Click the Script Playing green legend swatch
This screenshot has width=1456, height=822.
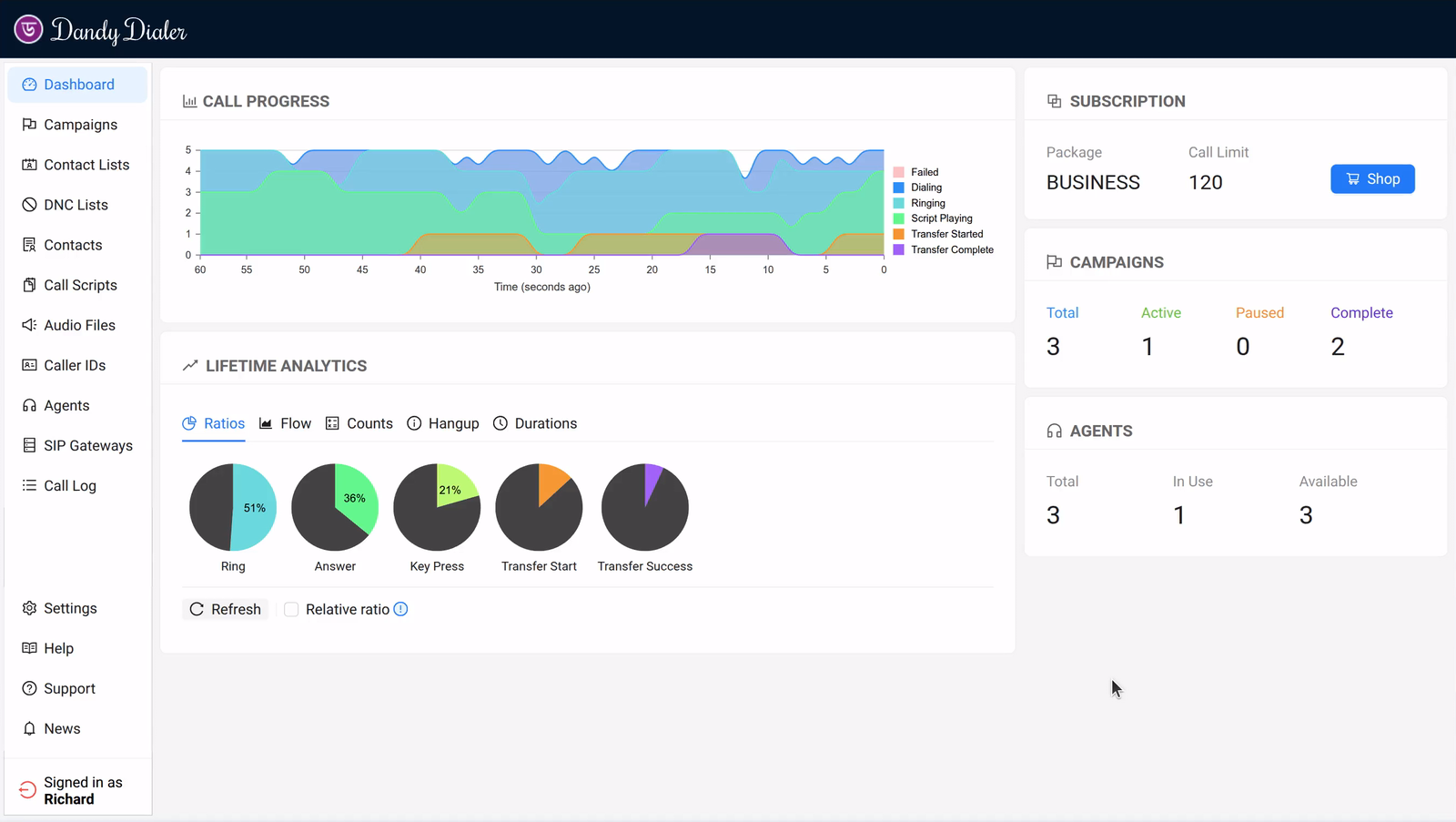(x=899, y=218)
